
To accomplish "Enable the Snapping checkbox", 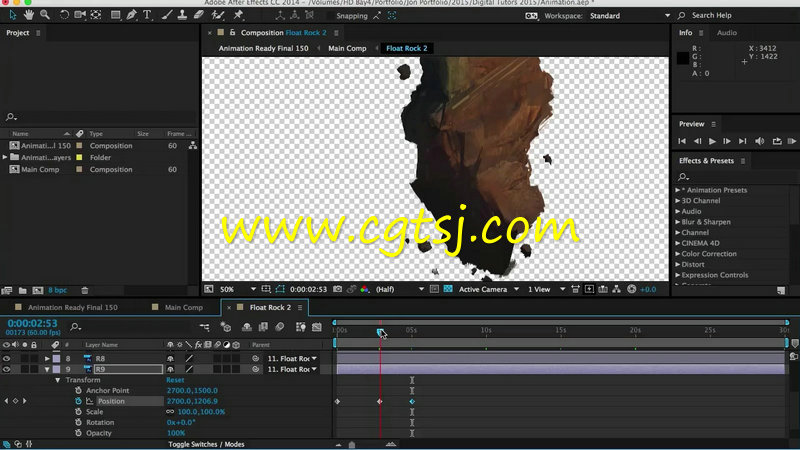I will (330, 16).
